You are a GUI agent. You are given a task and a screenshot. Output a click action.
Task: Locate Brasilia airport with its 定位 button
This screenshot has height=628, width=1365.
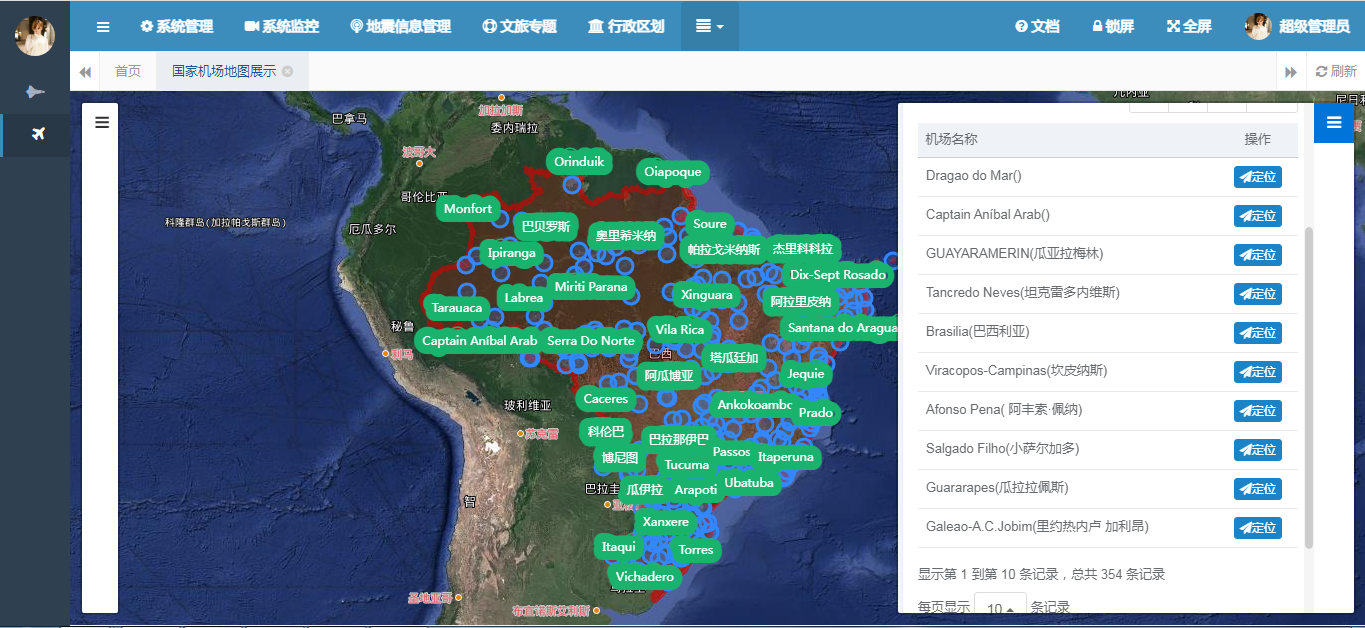point(1257,332)
